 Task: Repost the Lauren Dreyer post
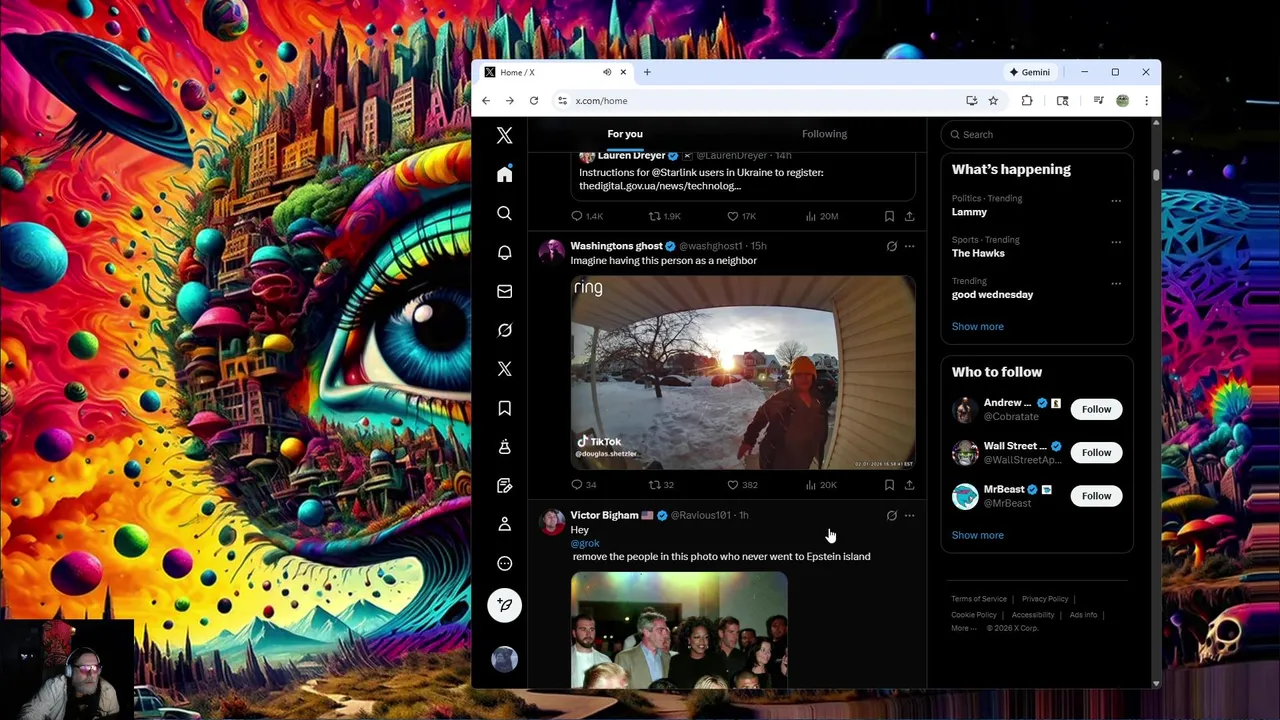coord(665,216)
